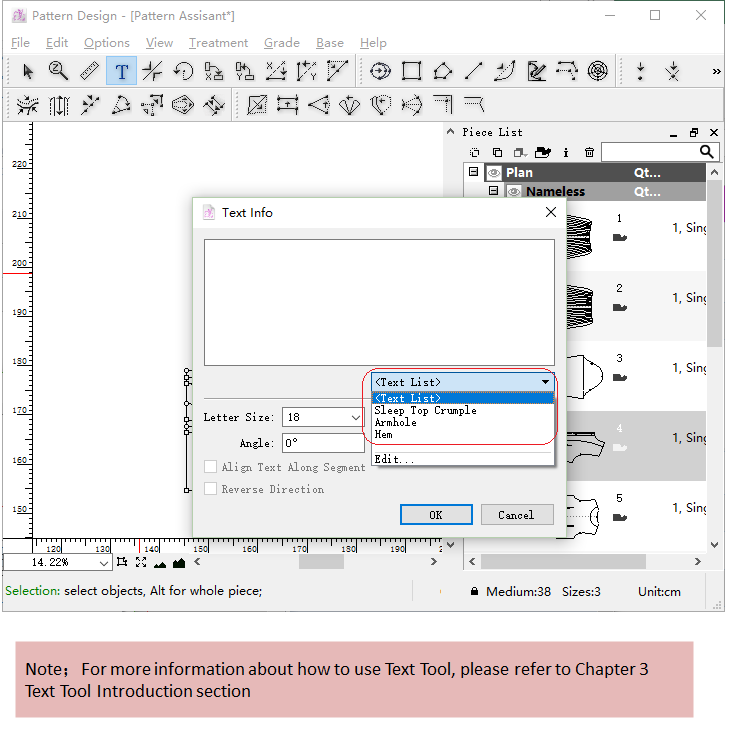This screenshot has height=750, width=735.
Task: Collapse the Nameless tree node
Action: click(493, 191)
